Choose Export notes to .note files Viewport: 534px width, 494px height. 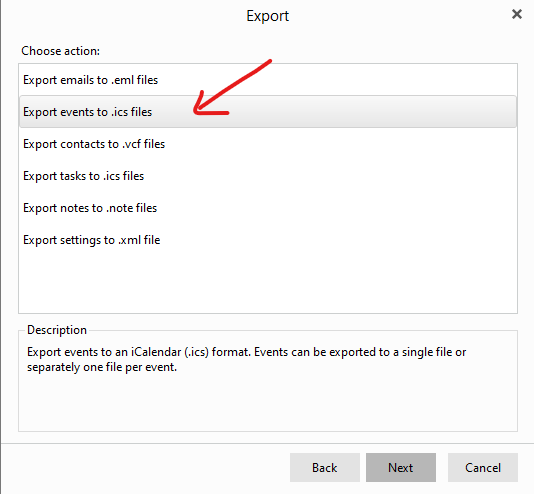point(268,208)
